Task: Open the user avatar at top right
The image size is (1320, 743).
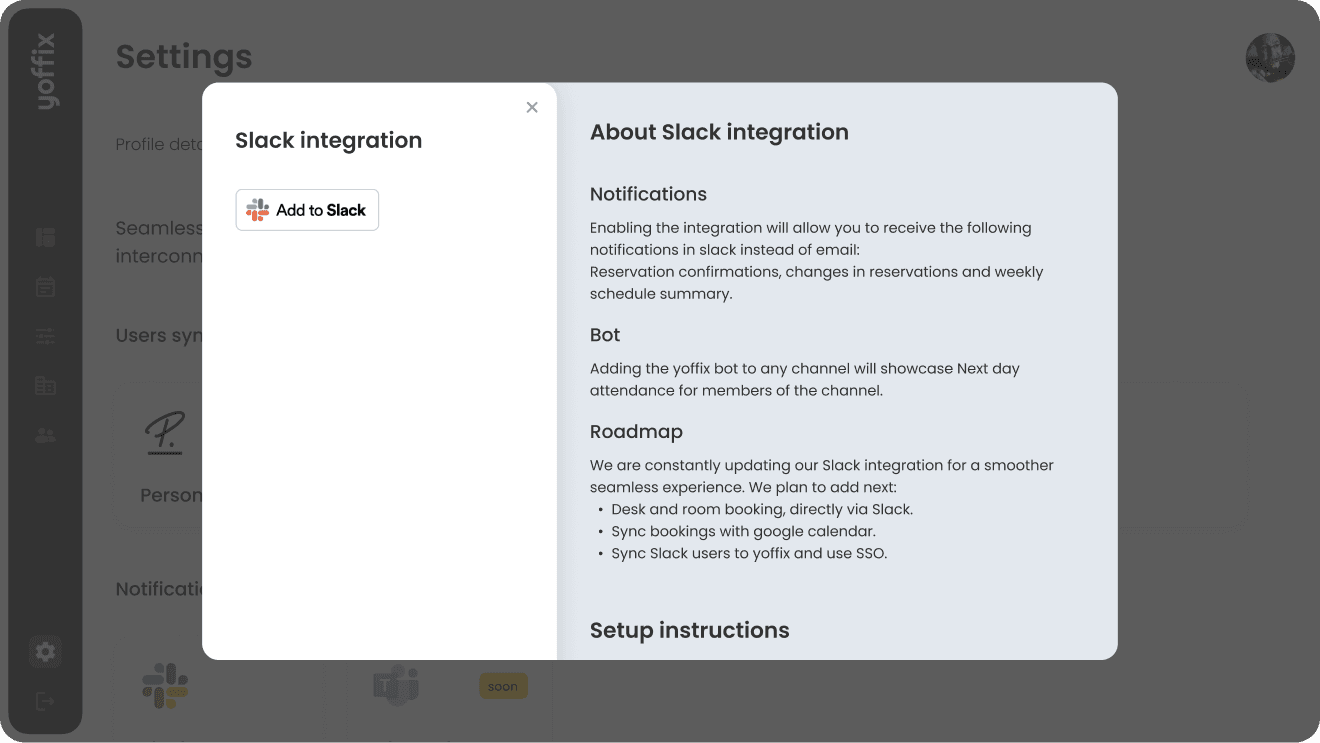Action: [x=1270, y=58]
